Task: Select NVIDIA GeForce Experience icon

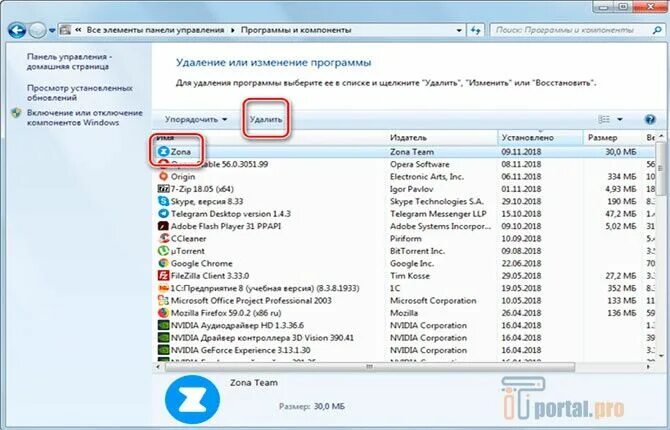Action: click(163, 350)
